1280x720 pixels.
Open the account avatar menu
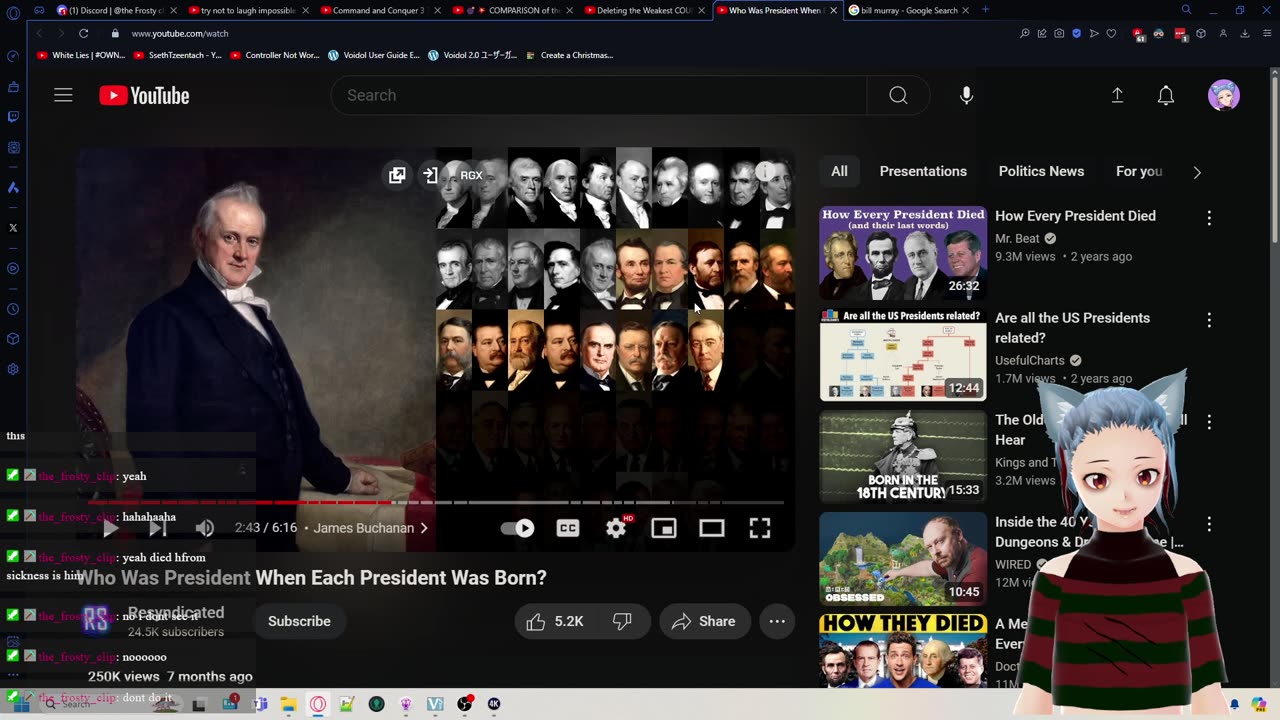coord(1224,95)
